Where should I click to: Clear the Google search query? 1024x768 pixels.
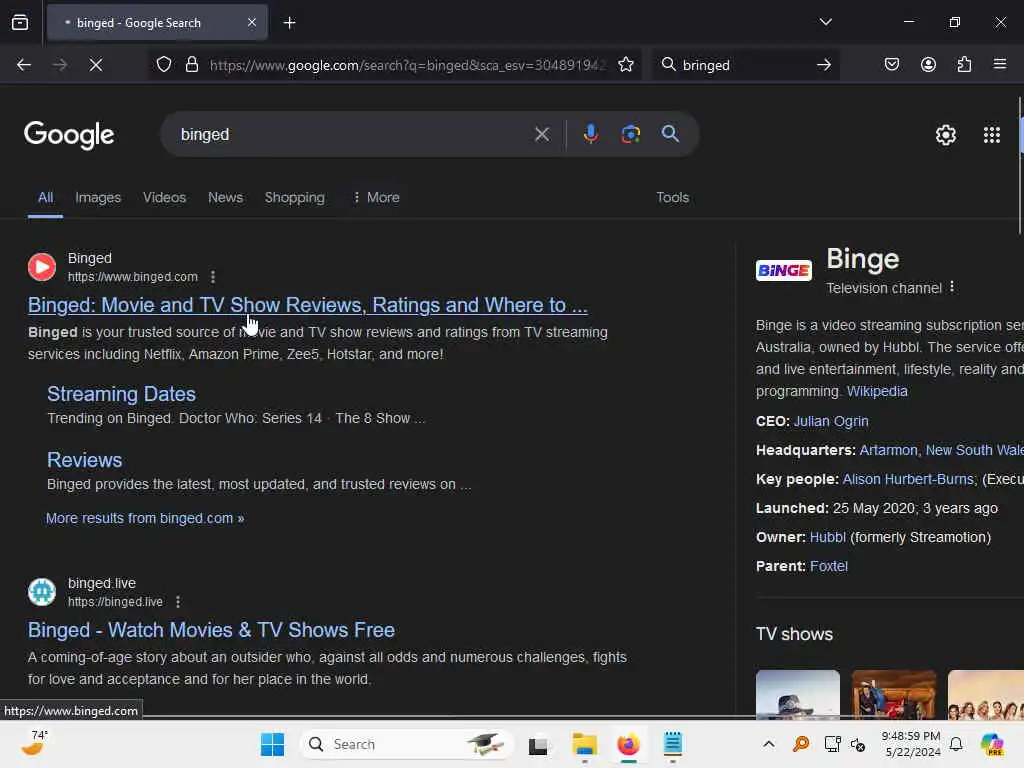pyautogui.click(x=541, y=135)
